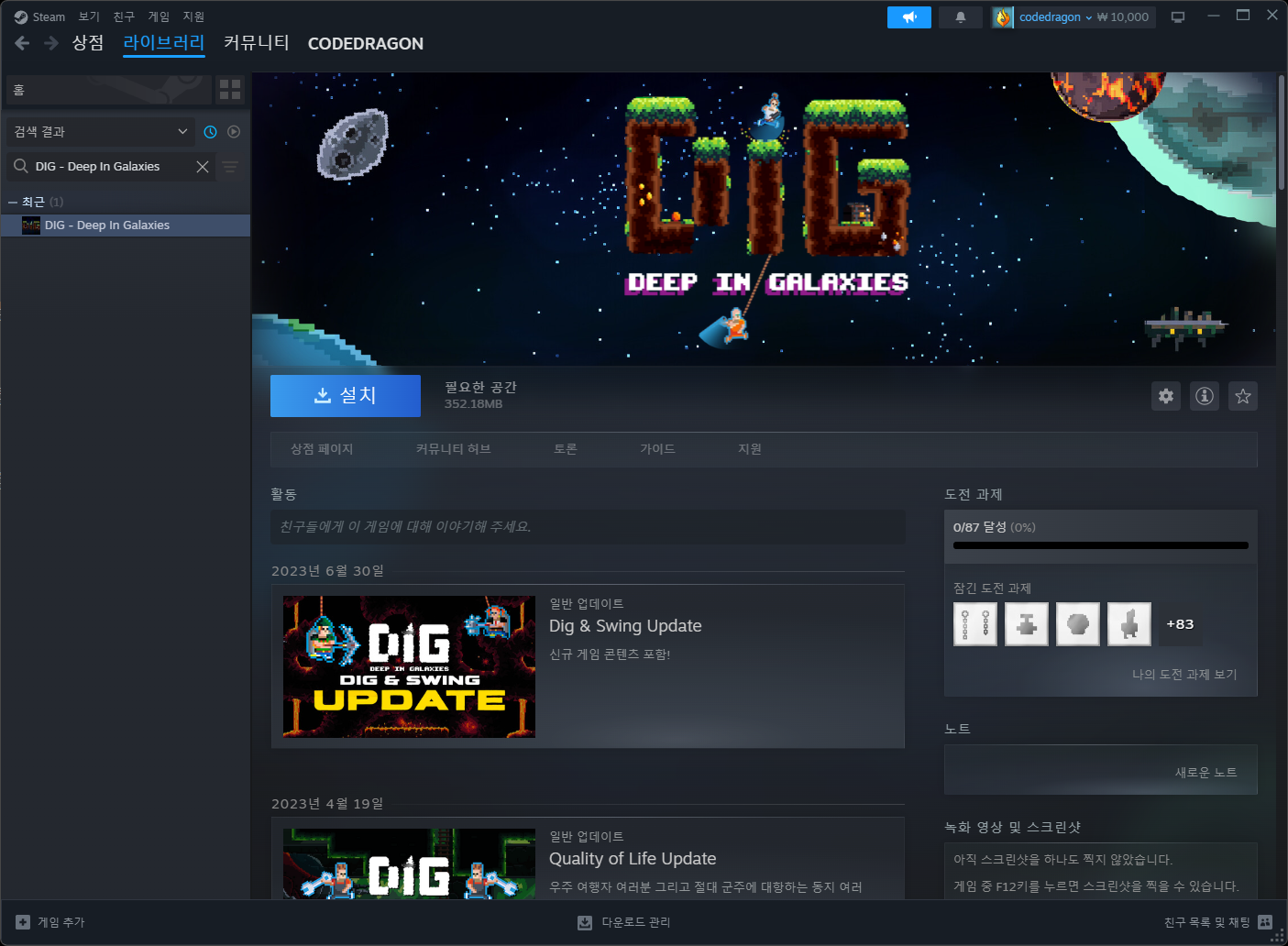Screen dimensions: 1288x946
Task: Click the Add Game plus icon
Action: [23, 922]
